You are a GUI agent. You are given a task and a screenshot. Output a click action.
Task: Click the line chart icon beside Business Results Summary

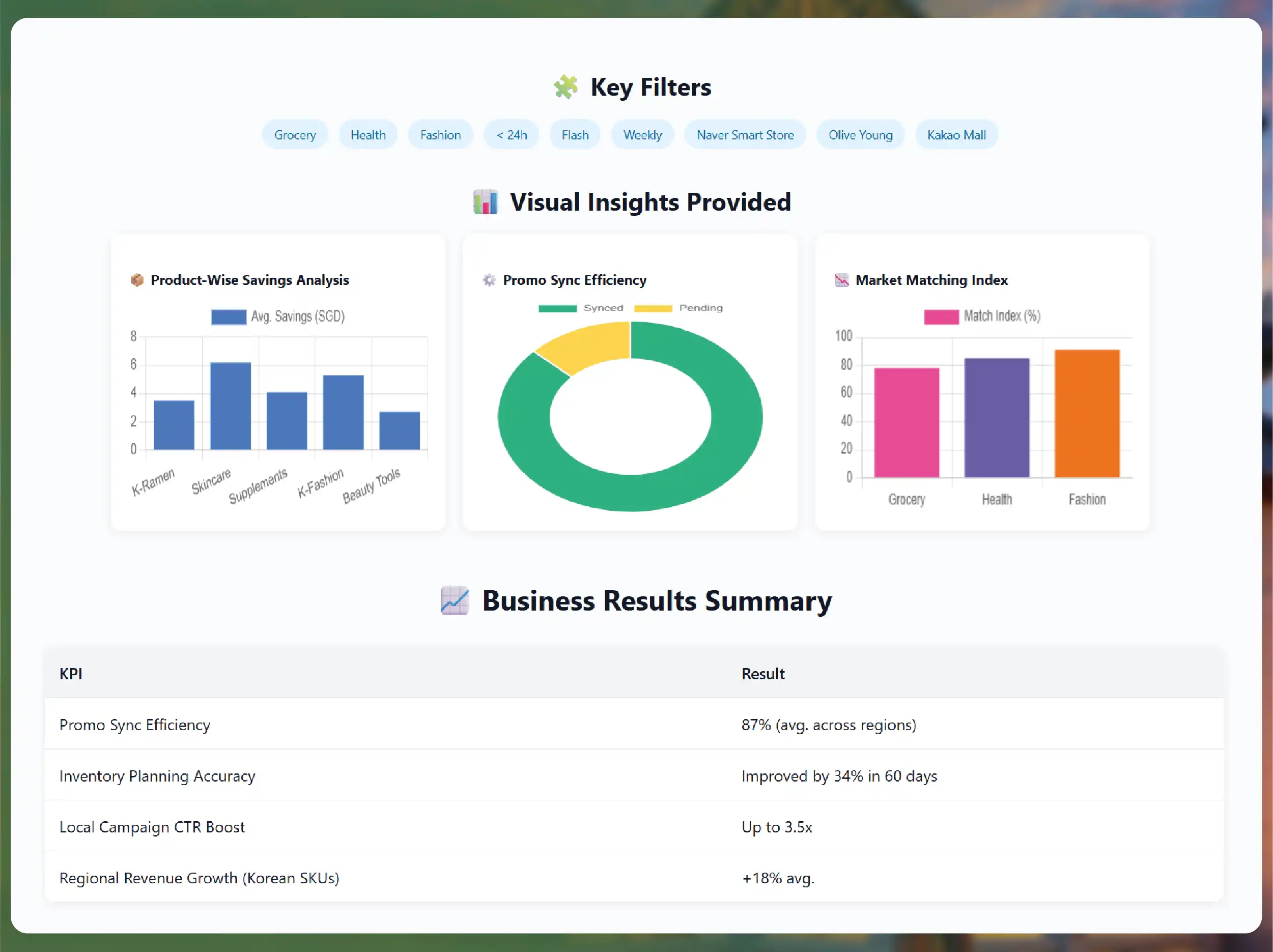pos(455,600)
